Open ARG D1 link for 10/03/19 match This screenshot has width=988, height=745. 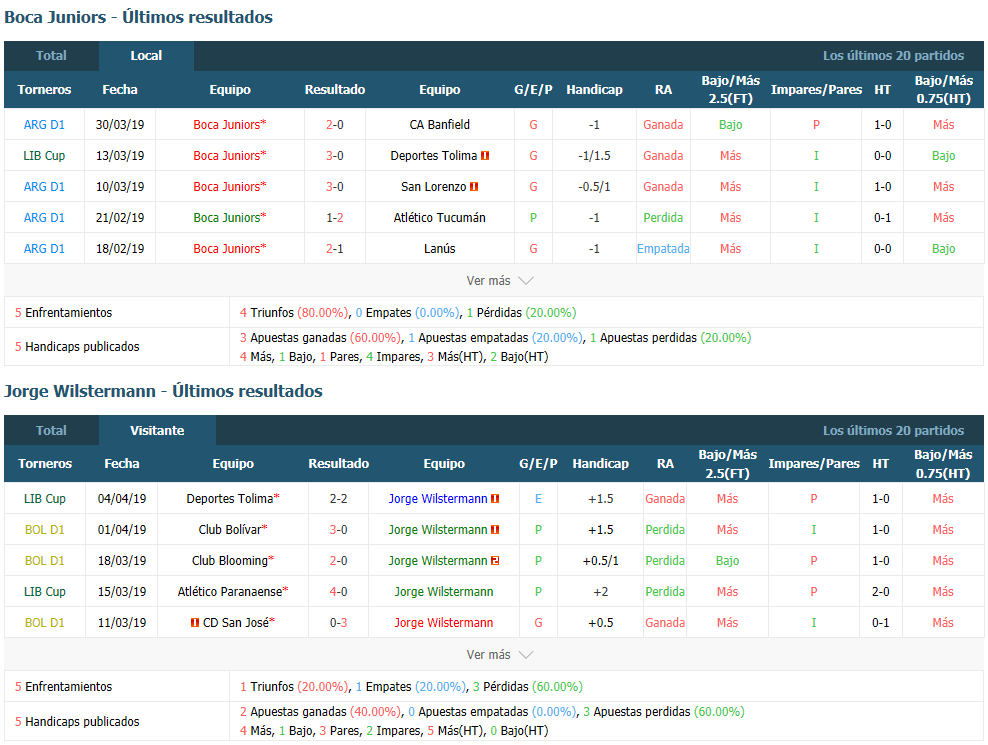(44, 187)
